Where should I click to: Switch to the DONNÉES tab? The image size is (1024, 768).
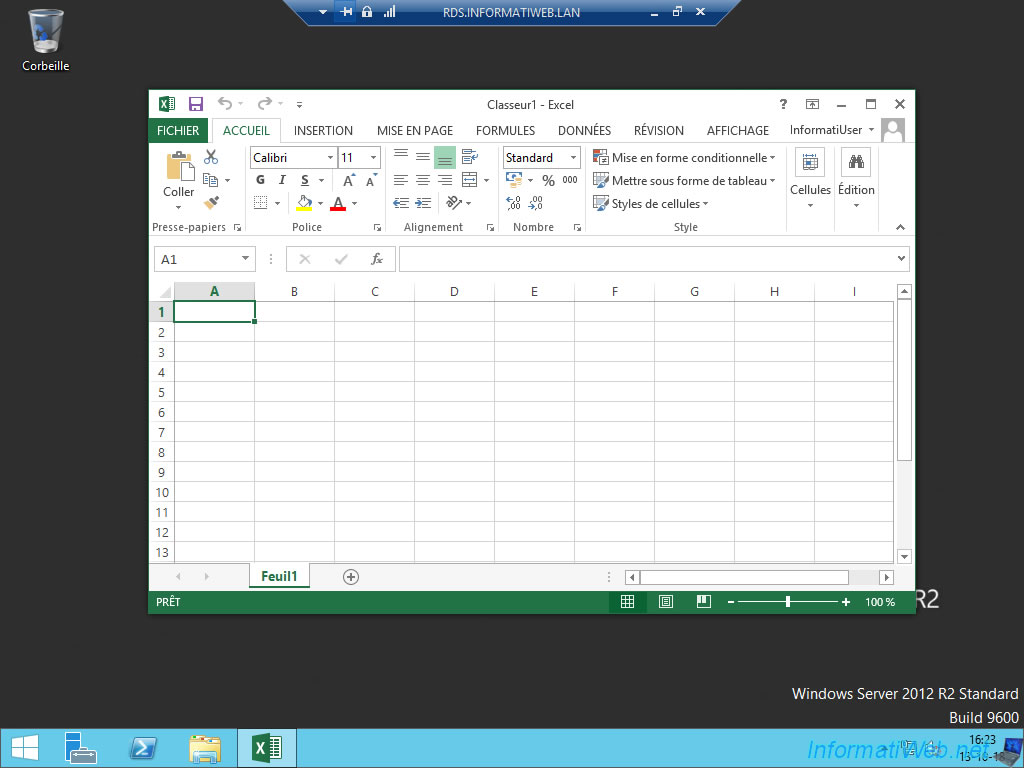coord(584,131)
